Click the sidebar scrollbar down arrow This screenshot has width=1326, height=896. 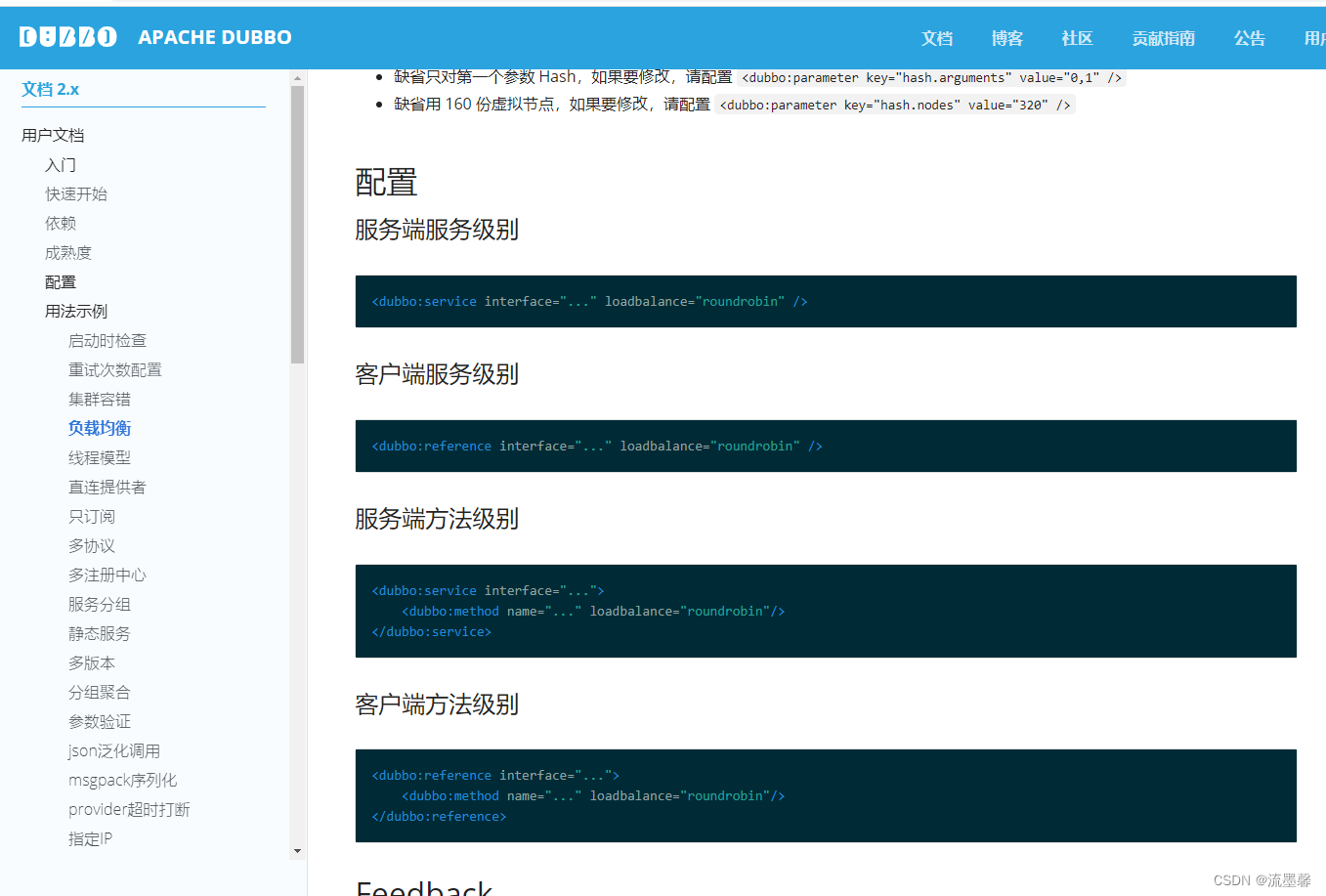coord(295,849)
